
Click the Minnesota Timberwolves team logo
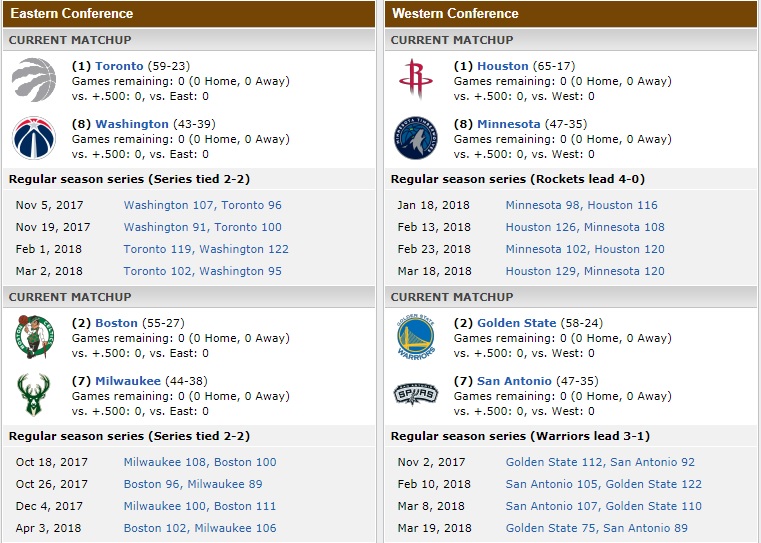(416, 138)
